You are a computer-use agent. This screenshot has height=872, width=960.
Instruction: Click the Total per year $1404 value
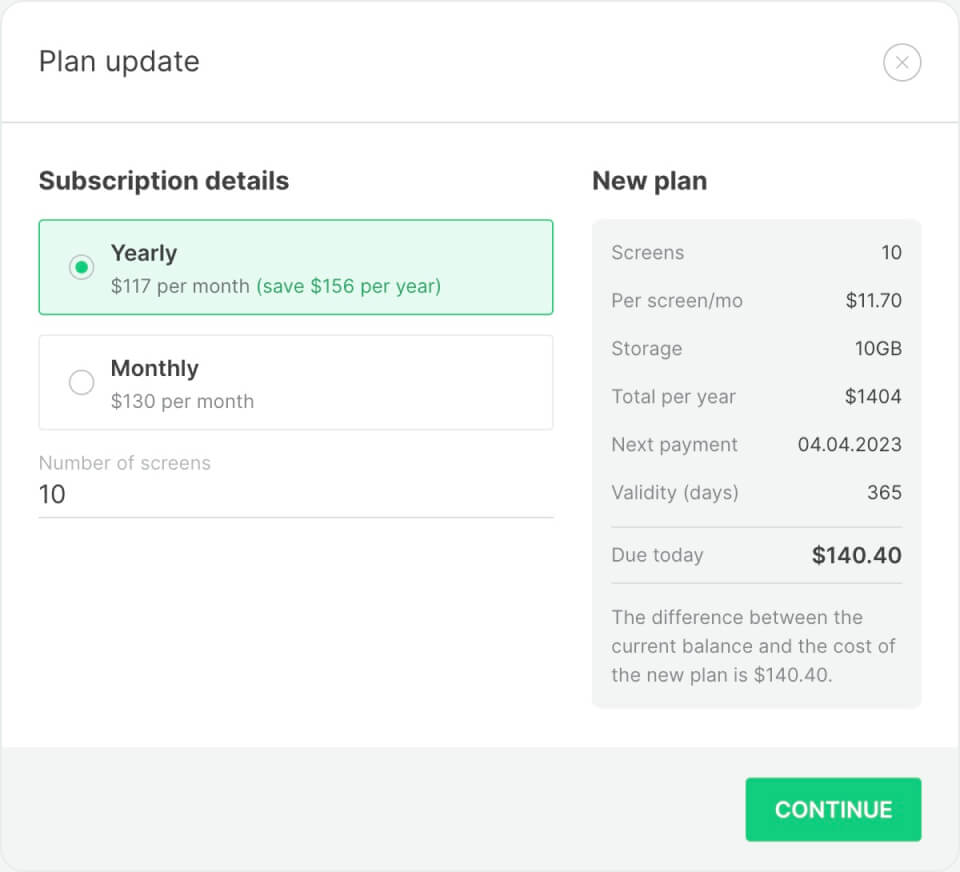pyautogui.click(x=873, y=397)
